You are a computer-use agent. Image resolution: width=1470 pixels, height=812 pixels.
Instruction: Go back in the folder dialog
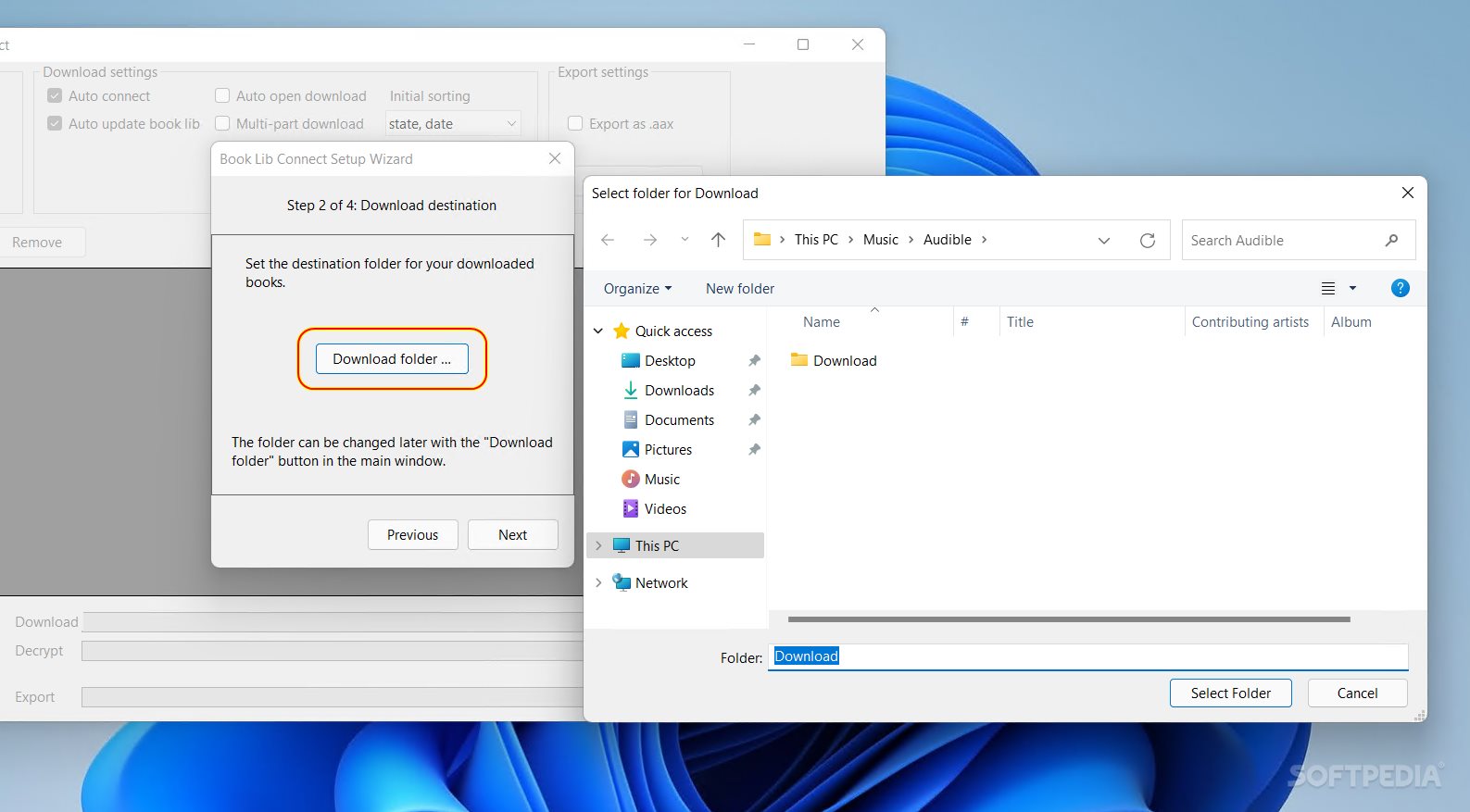pyautogui.click(x=608, y=240)
